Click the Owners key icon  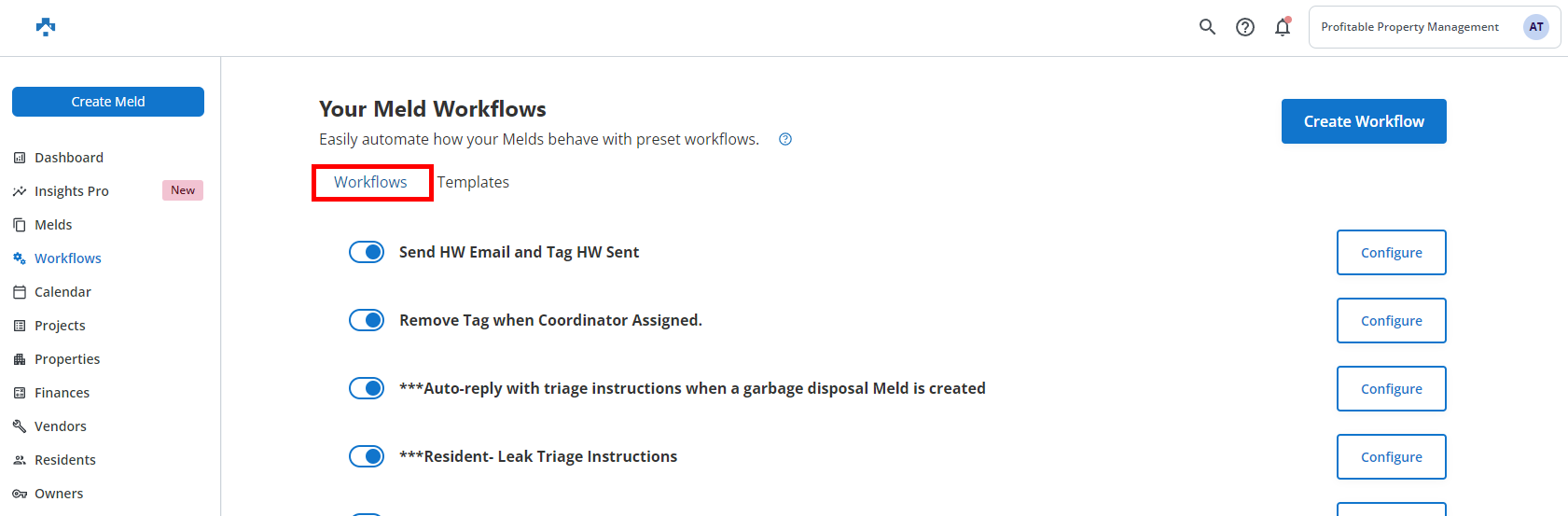pyautogui.click(x=20, y=494)
